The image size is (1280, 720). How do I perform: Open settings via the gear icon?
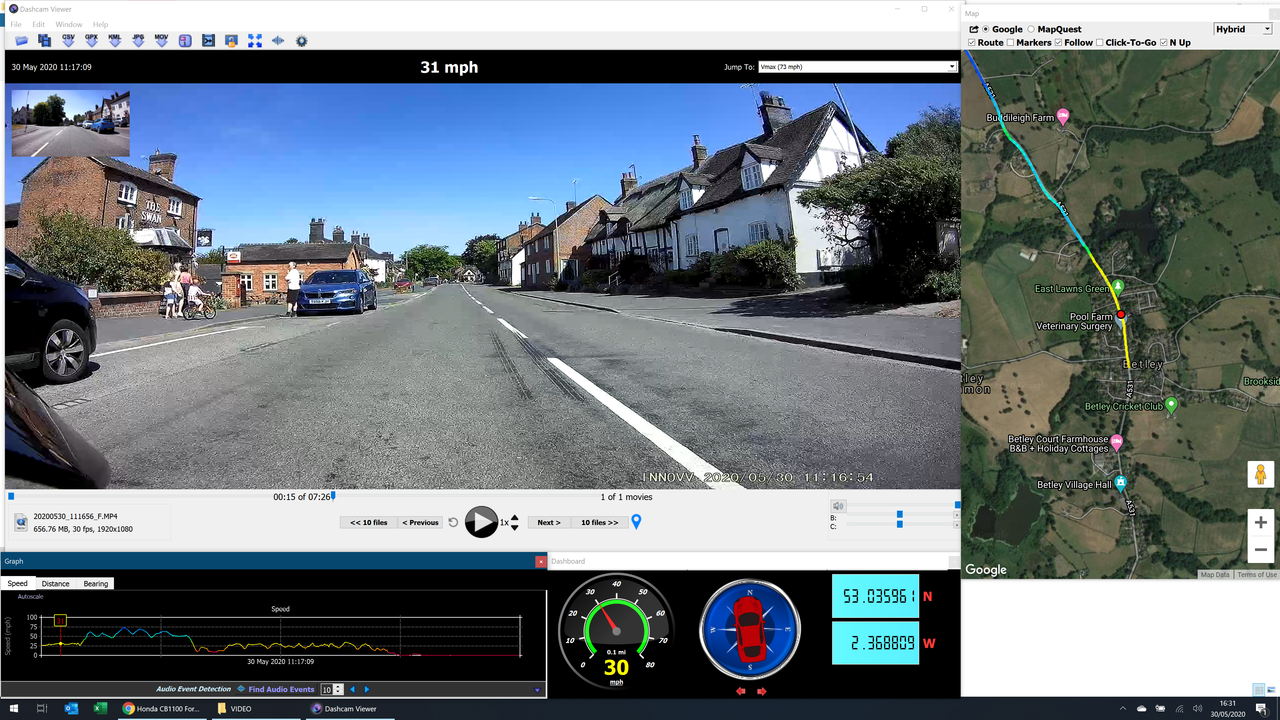click(x=301, y=41)
